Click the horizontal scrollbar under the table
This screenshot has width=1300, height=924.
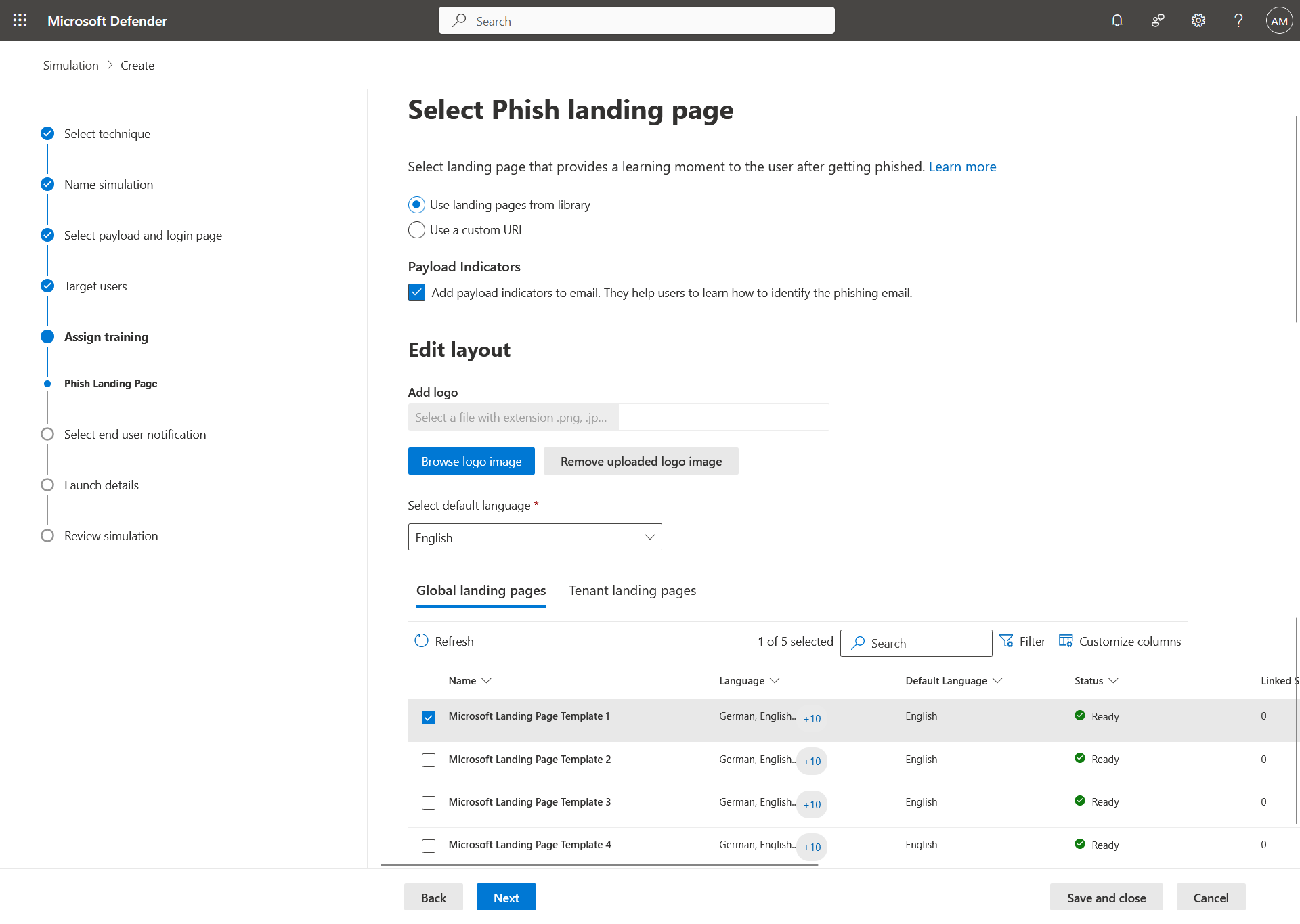point(599,864)
